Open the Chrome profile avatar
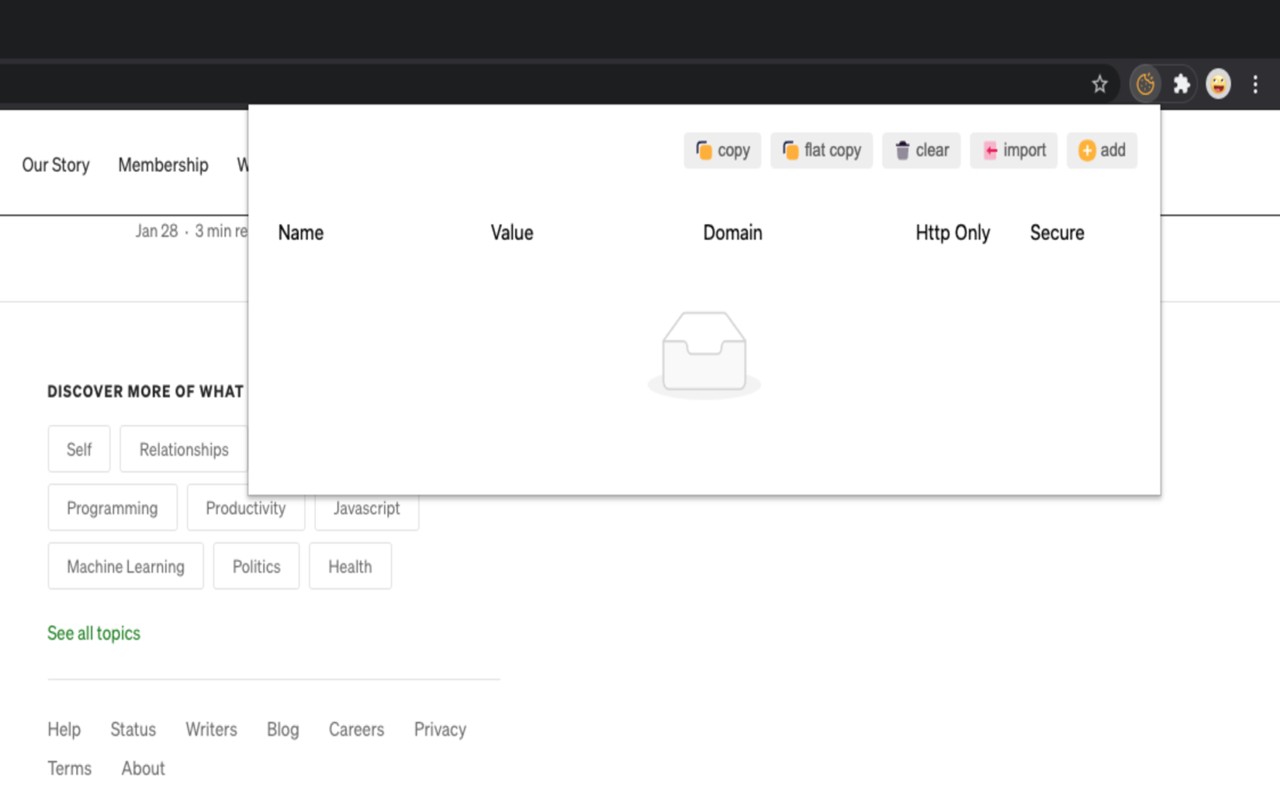This screenshot has width=1280, height=800. point(1218,85)
